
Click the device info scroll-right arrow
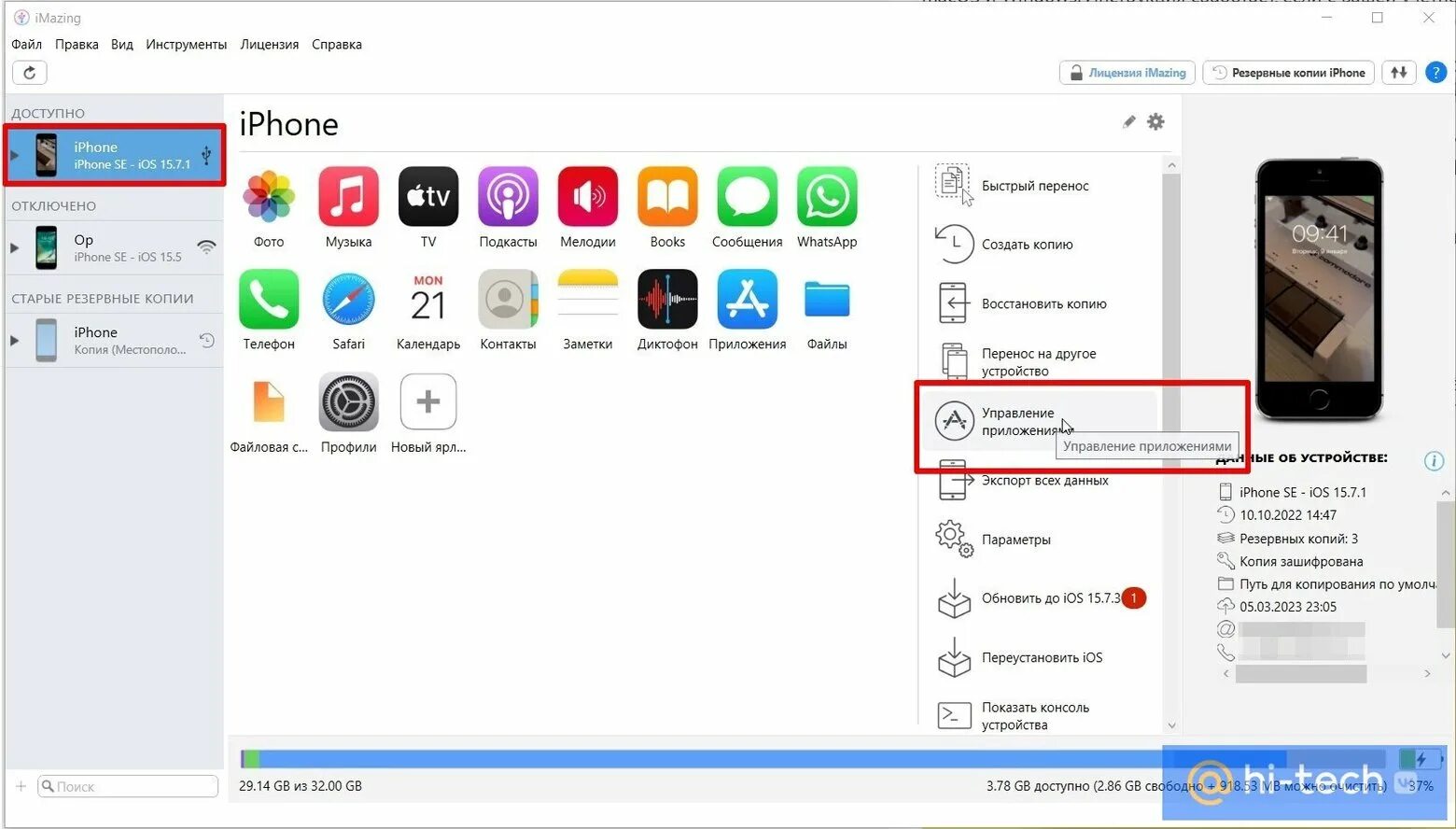pos(1427,673)
